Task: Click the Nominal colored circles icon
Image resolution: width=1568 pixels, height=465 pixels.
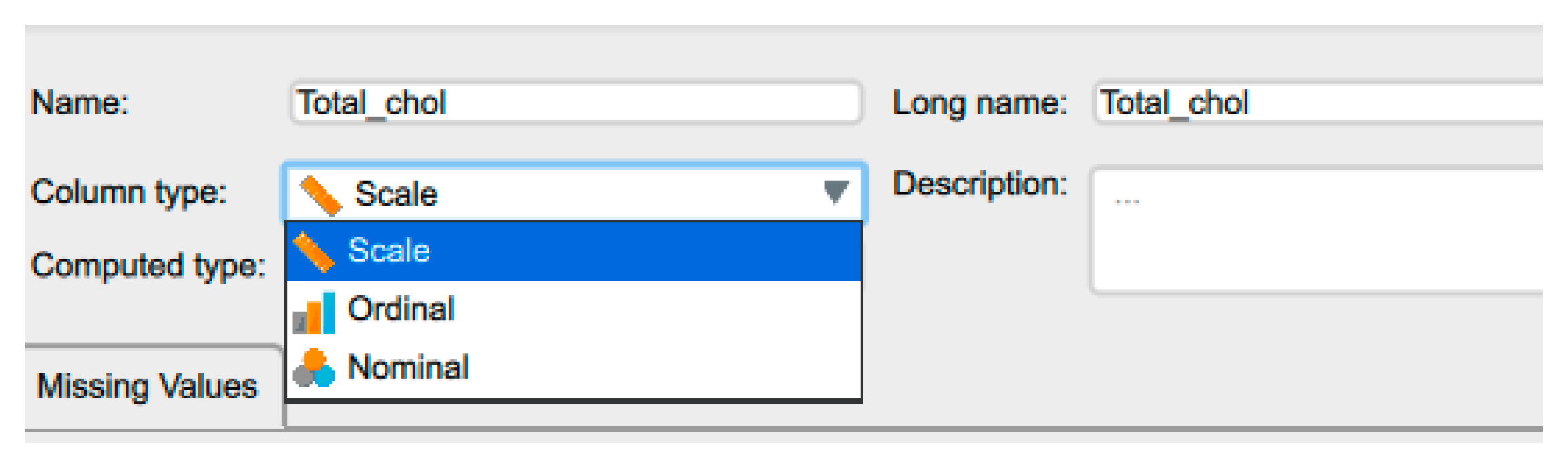Action: coord(313,368)
